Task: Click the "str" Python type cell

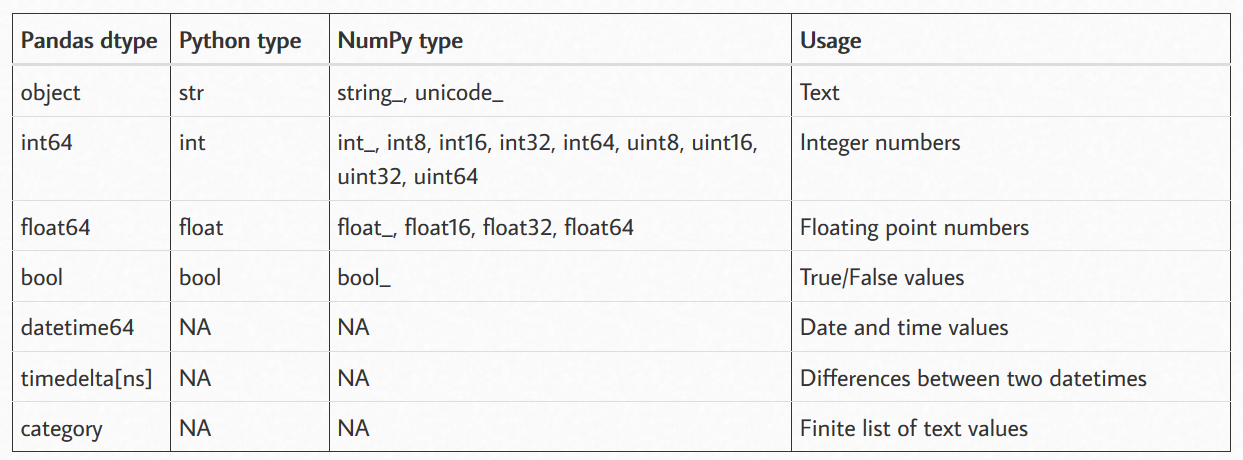Action: 192,92
